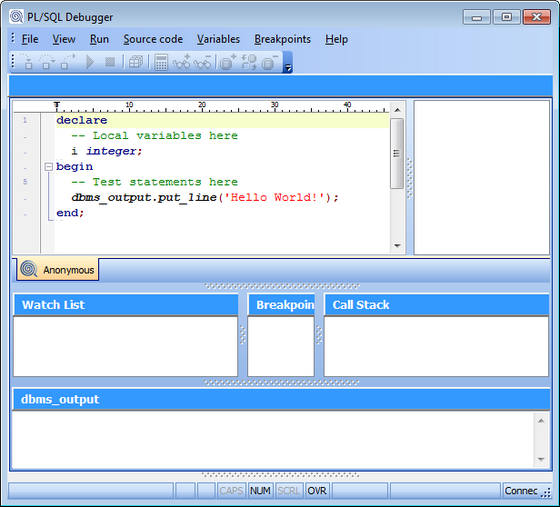Start debugging with the Run play icon
Screen dimensions: 560x507
(x=90, y=62)
